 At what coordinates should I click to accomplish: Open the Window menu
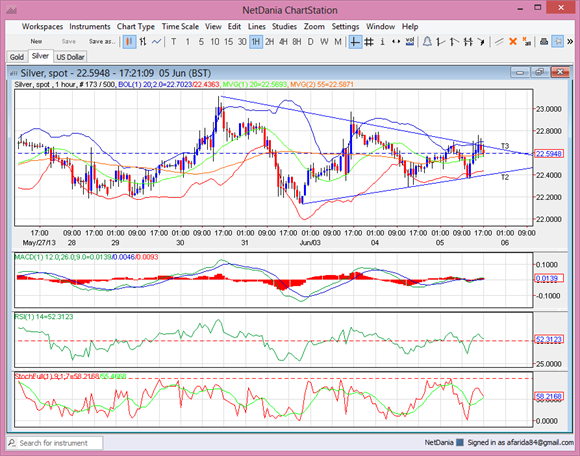point(380,27)
